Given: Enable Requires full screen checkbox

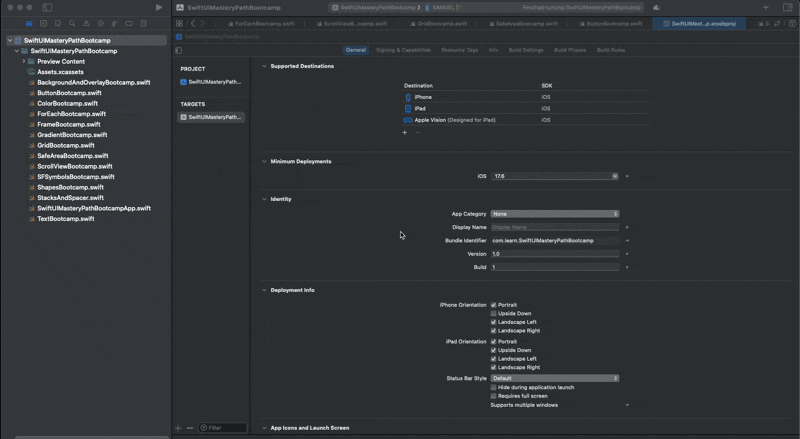Looking at the screenshot, I should tap(493, 396).
